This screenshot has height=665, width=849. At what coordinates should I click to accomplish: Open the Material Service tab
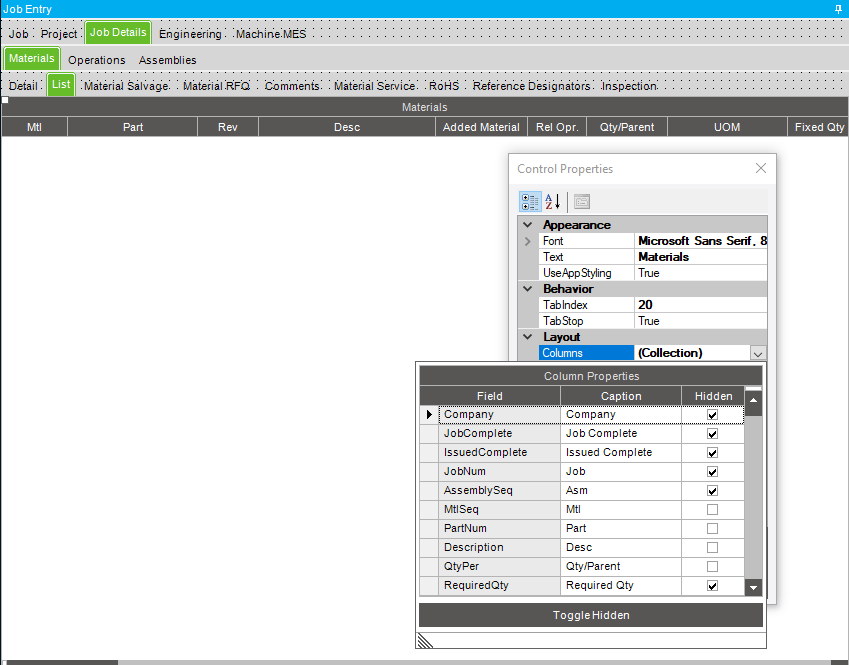point(374,86)
